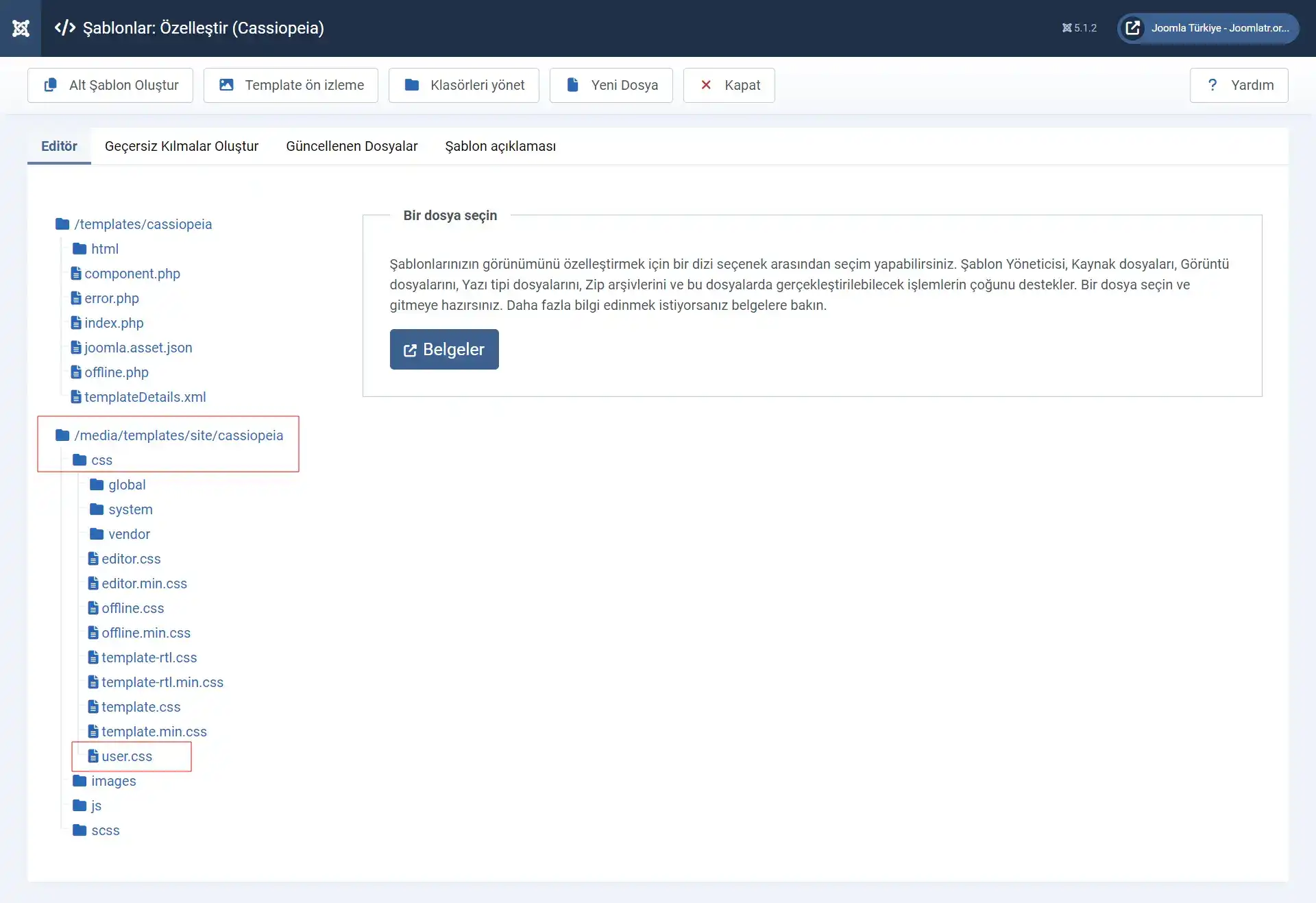This screenshot has width=1316, height=903.
Task: Select template.min.css in the css folder
Action: click(x=154, y=731)
